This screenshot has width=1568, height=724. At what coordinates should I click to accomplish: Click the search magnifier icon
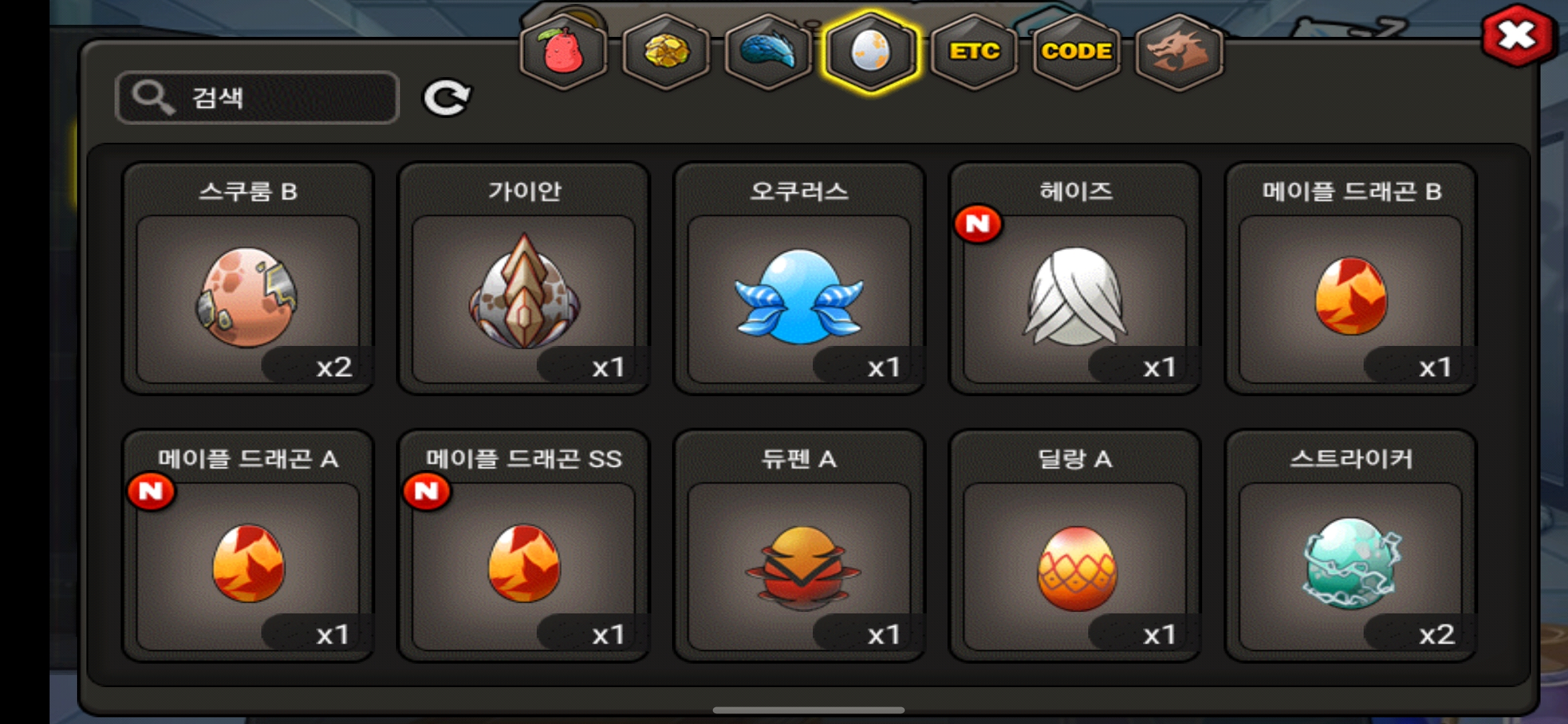tap(153, 98)
